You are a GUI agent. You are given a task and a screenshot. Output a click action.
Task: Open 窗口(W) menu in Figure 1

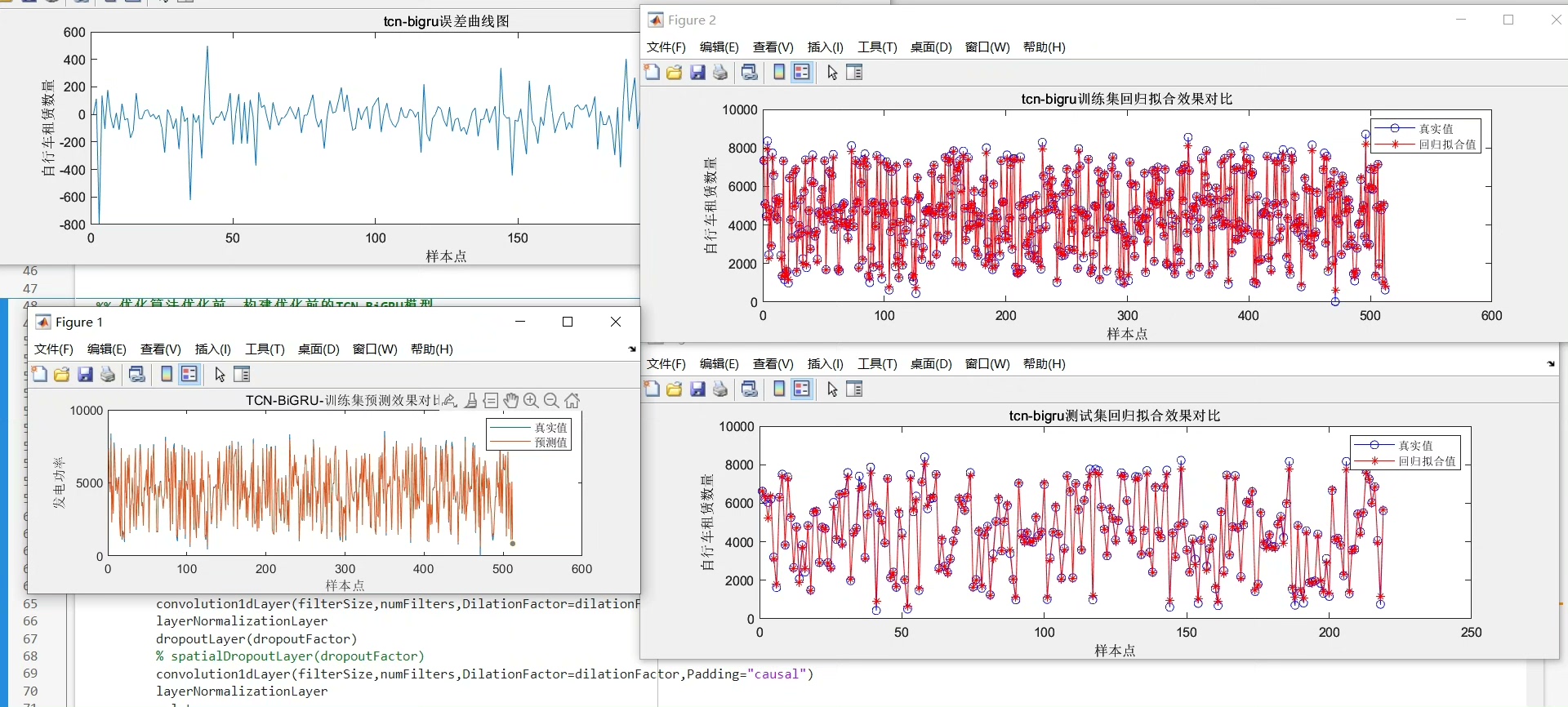coord(375,349)
